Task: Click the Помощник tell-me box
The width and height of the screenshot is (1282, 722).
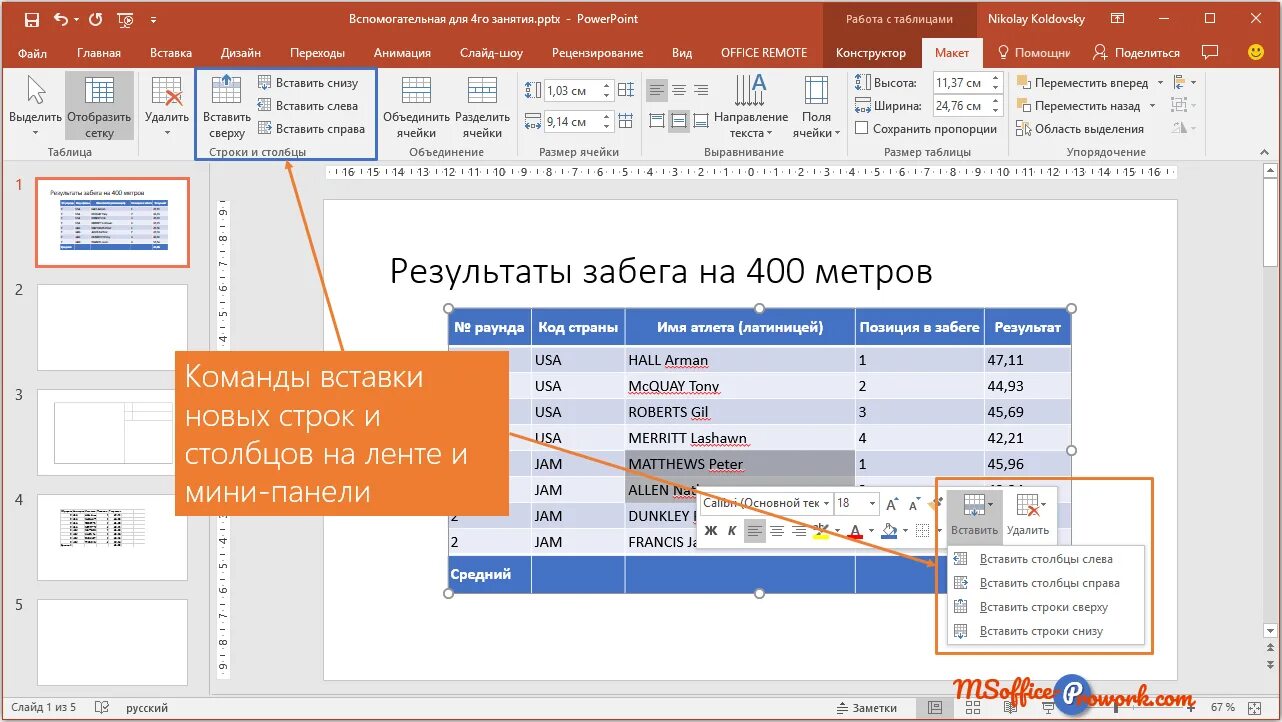Action: click(1033, 52)
